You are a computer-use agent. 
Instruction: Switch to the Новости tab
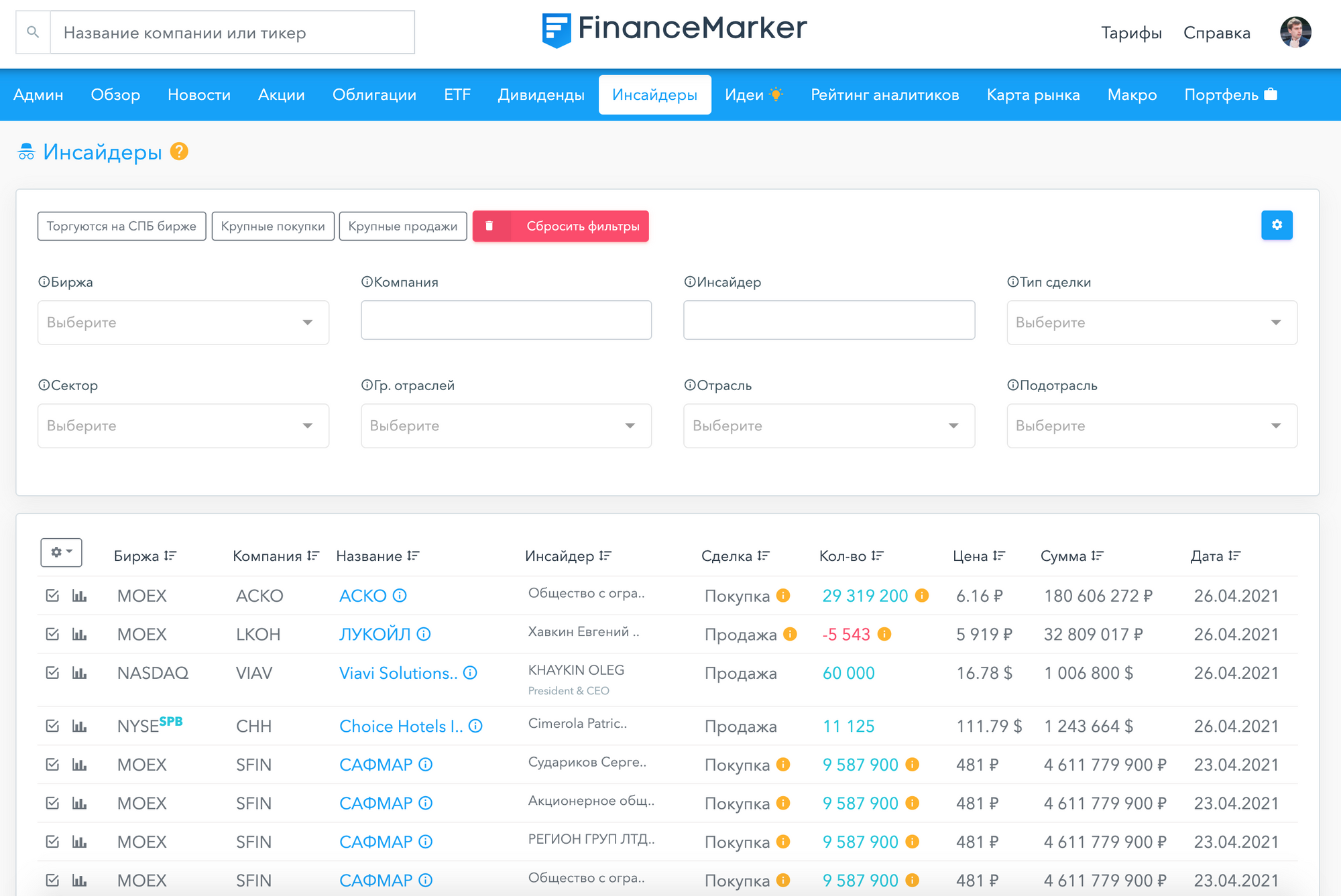199,94
